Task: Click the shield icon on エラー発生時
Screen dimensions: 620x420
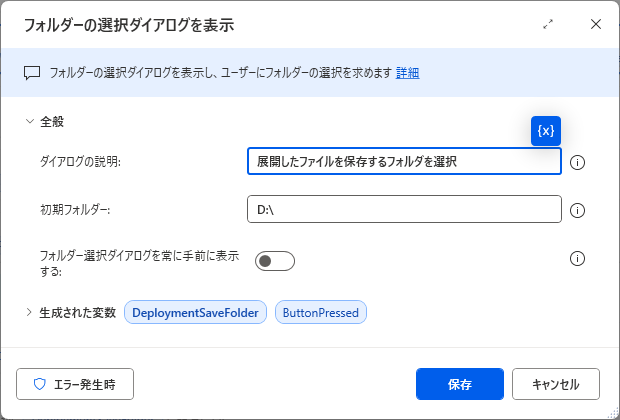Action: (x=40, y=384)
